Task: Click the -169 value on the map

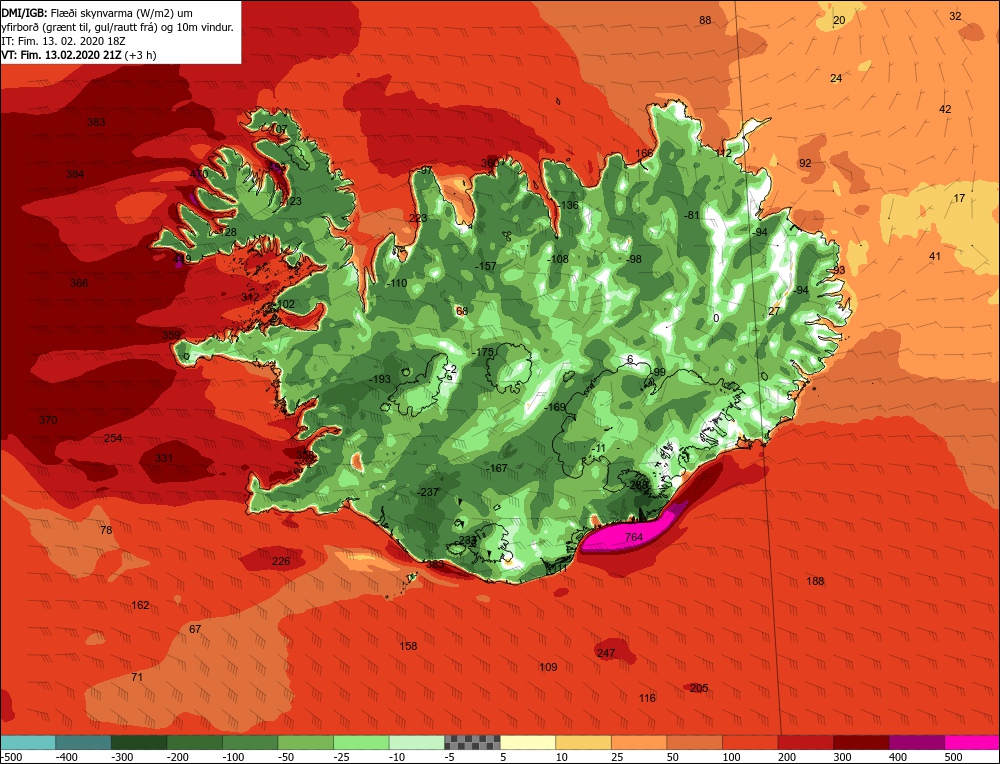Action: pyautogui.click(x=555, y=407)
